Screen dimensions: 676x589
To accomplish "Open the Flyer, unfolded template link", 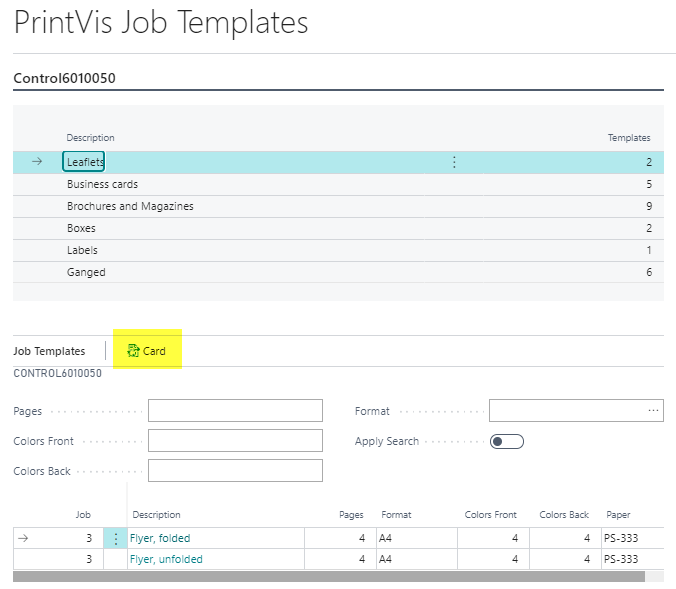I will (166, 559).
